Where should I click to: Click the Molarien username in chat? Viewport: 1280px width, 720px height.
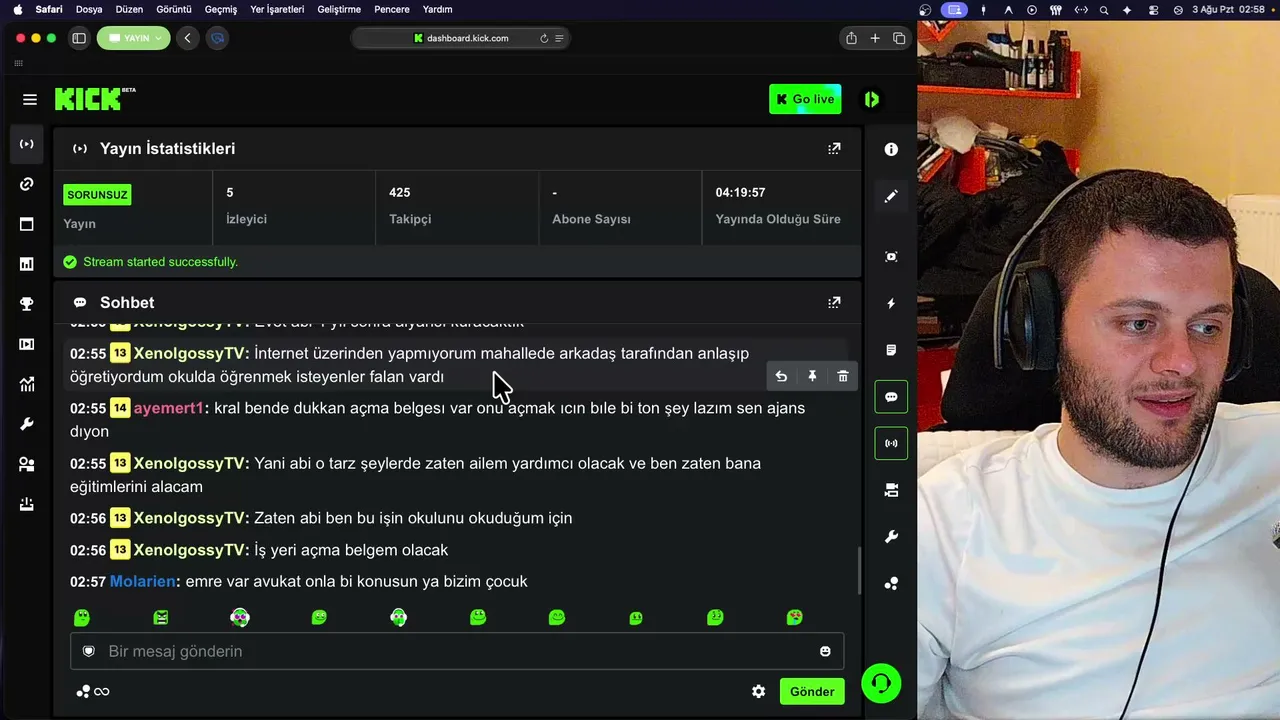click(x=143, y=581)
